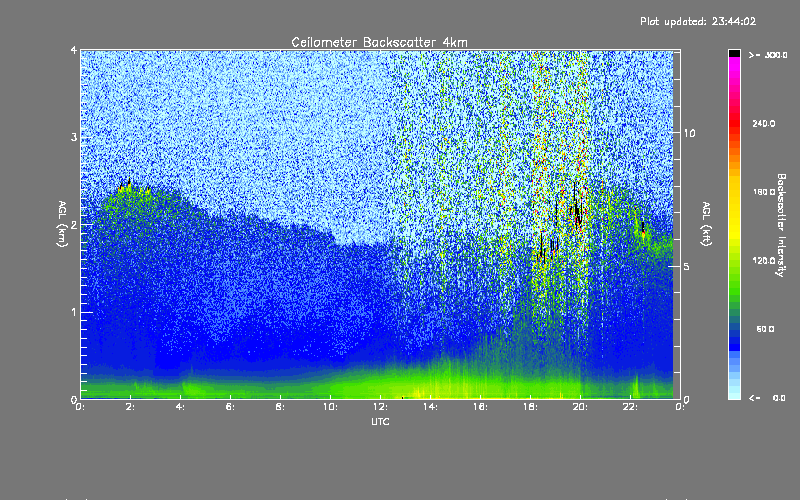800x500 pixels.
Task: Click the "60.0" colorbar value label
Action: pyautogui.click(x=765, y=329)
